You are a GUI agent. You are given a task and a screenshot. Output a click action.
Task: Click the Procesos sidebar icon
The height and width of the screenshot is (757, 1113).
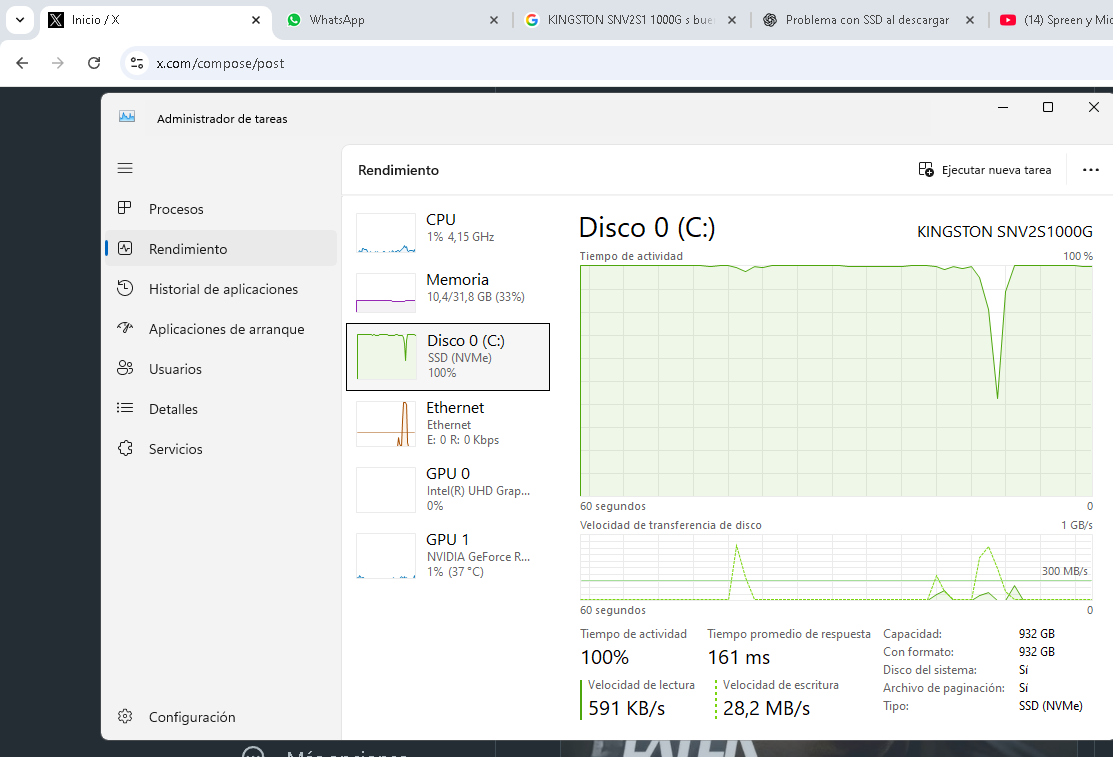click(x=125, y=208)
